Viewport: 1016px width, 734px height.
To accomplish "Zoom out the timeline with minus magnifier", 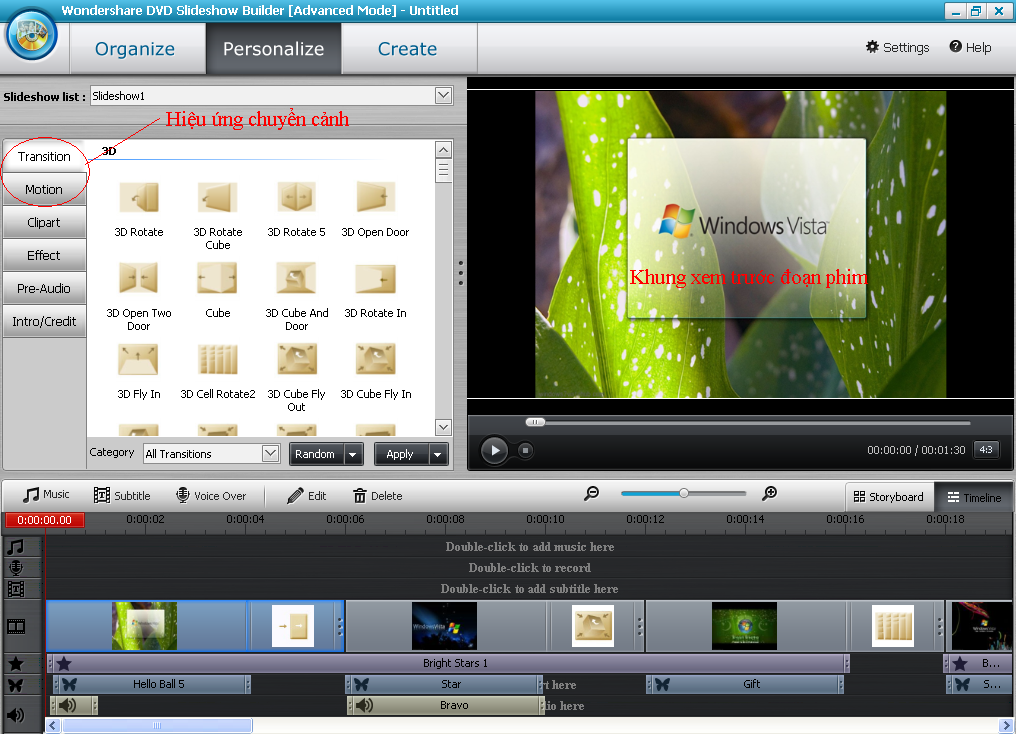I will point(591,494).
